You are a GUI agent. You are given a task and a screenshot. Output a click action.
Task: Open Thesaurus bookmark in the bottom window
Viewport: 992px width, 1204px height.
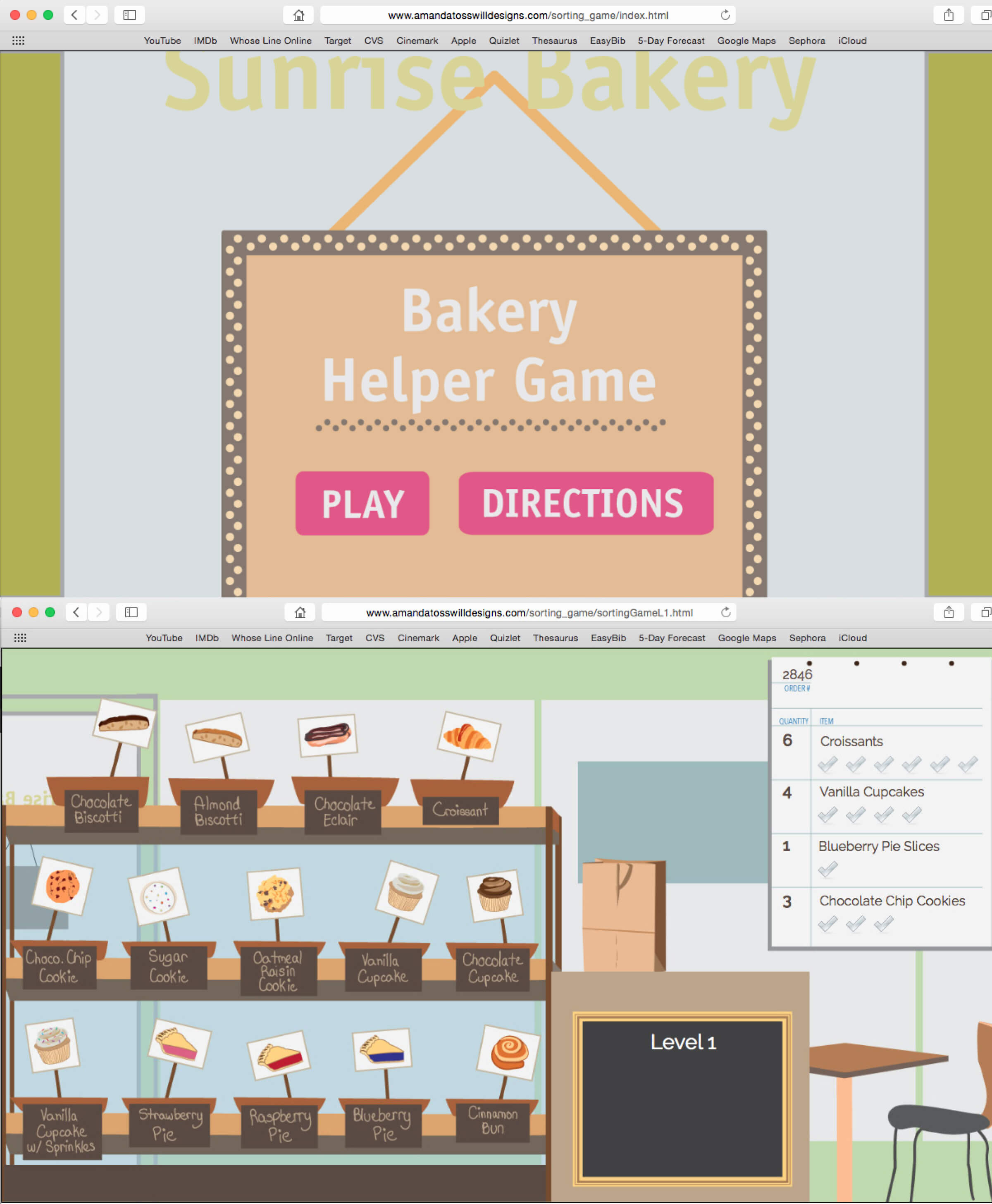tap(555, 638)
